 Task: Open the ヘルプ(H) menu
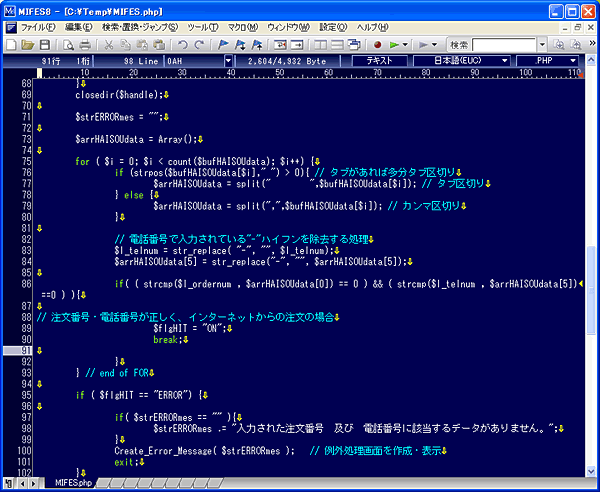pyautogui.click(x=373, y=28)
